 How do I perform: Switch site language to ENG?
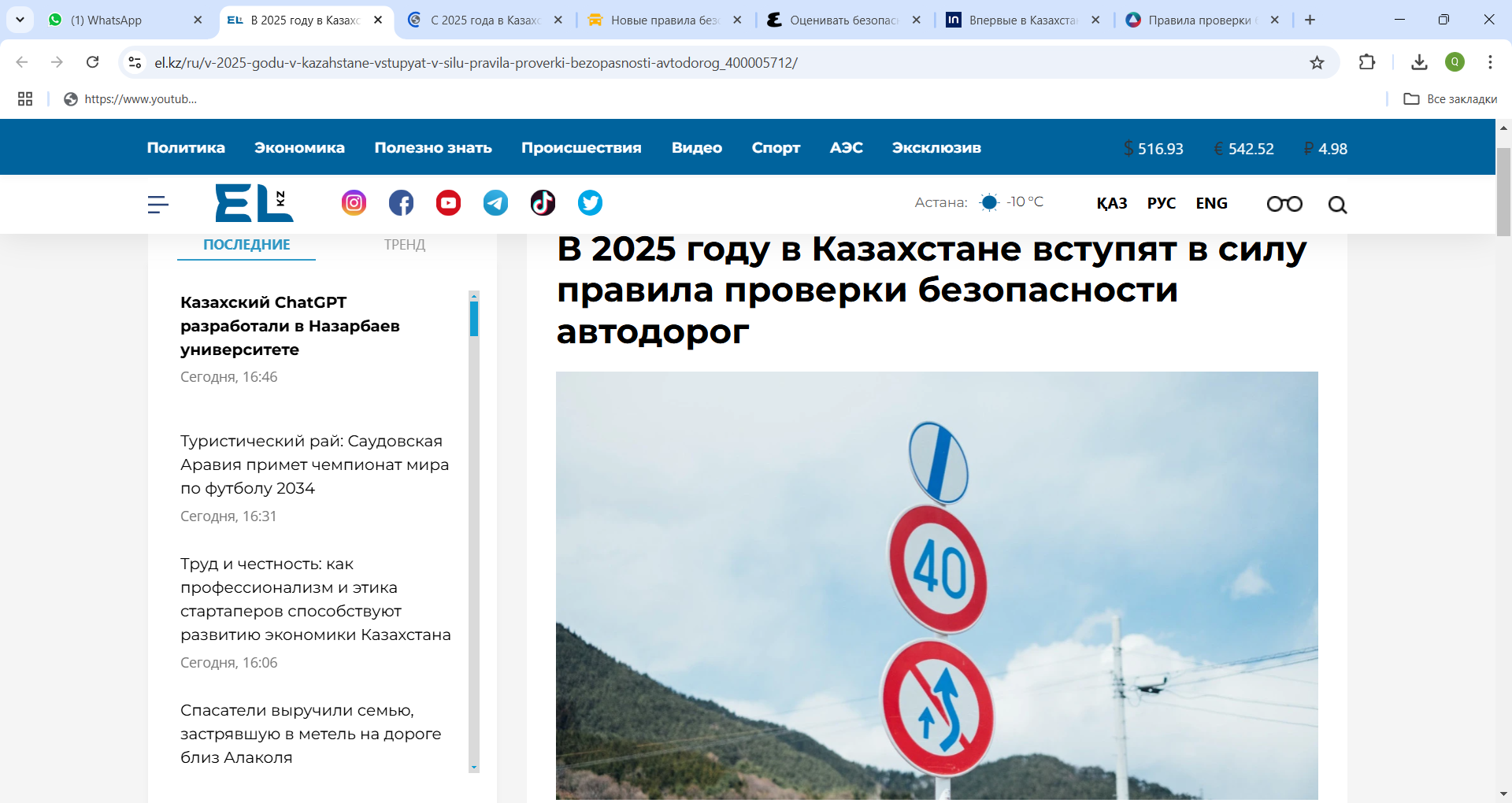click(1211, 204)
